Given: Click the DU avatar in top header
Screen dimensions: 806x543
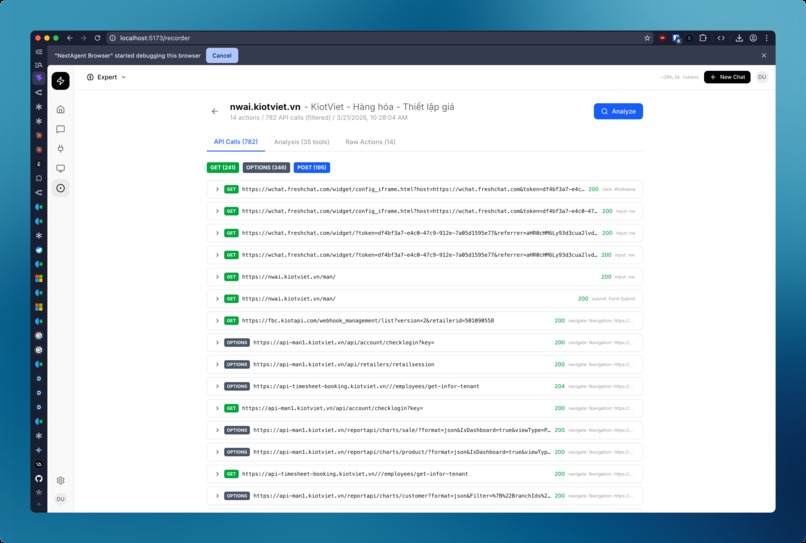Looking at the screenshot, I should coord(762,77).
